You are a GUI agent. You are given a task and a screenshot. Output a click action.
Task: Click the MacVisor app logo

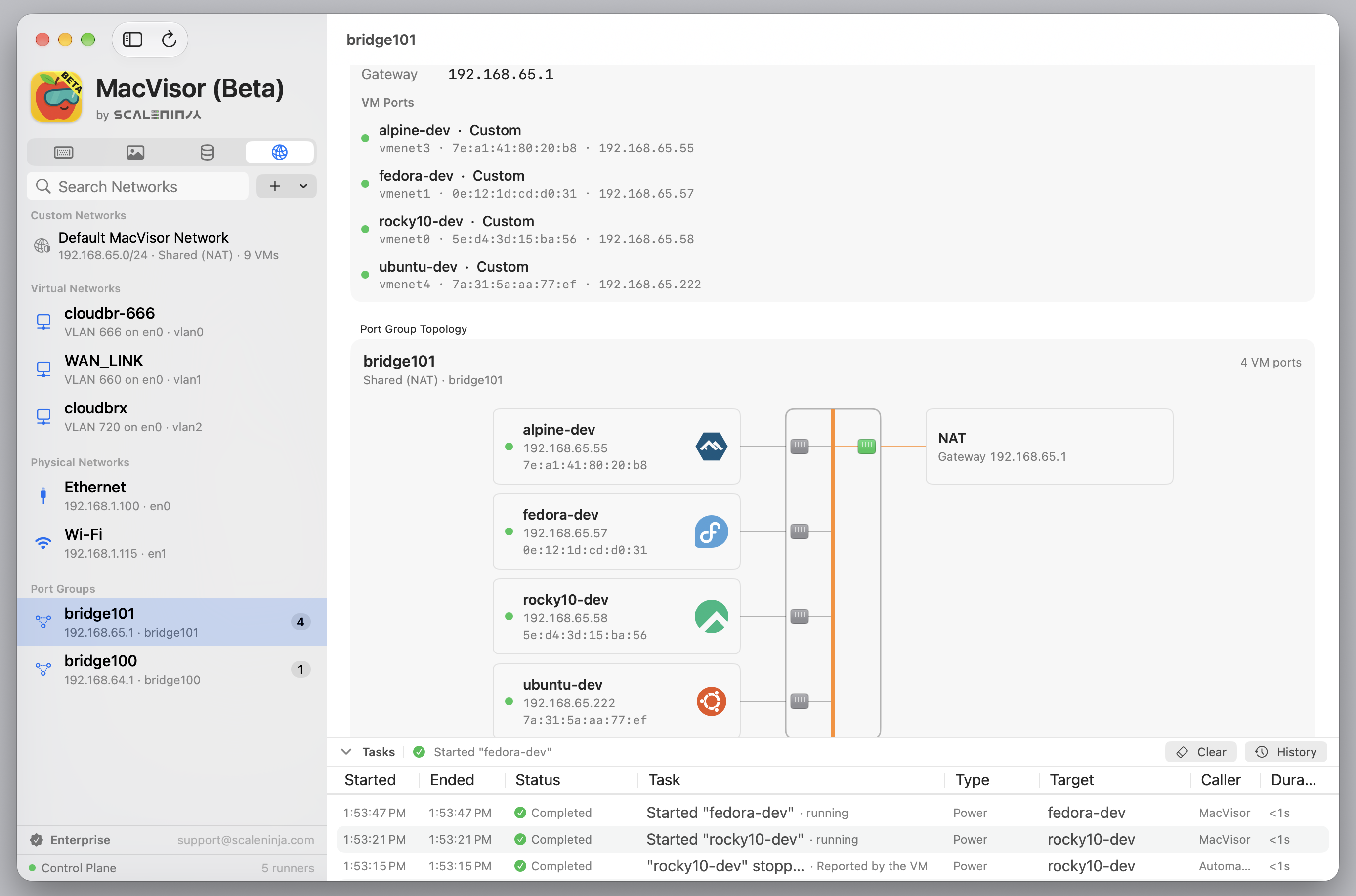click(x=56, y=97)
